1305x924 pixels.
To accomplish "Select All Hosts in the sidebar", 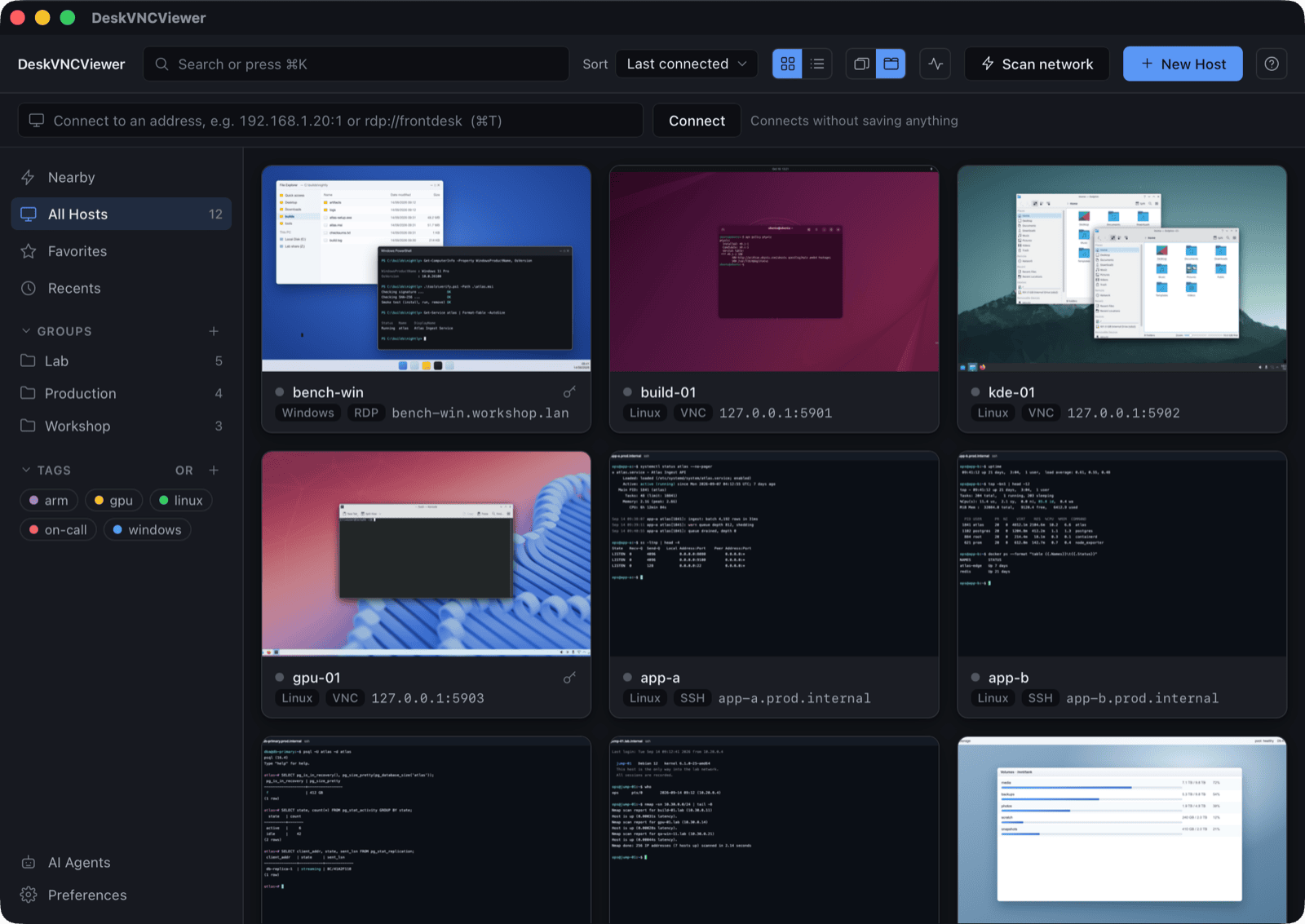I will click(122, 214).
